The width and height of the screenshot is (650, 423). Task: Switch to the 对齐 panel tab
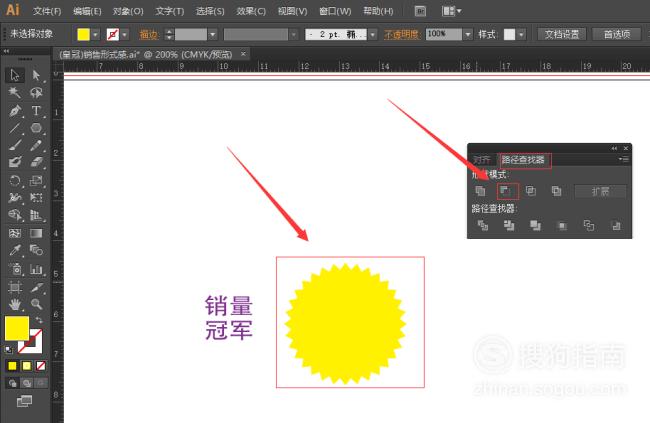pos(482,160)
